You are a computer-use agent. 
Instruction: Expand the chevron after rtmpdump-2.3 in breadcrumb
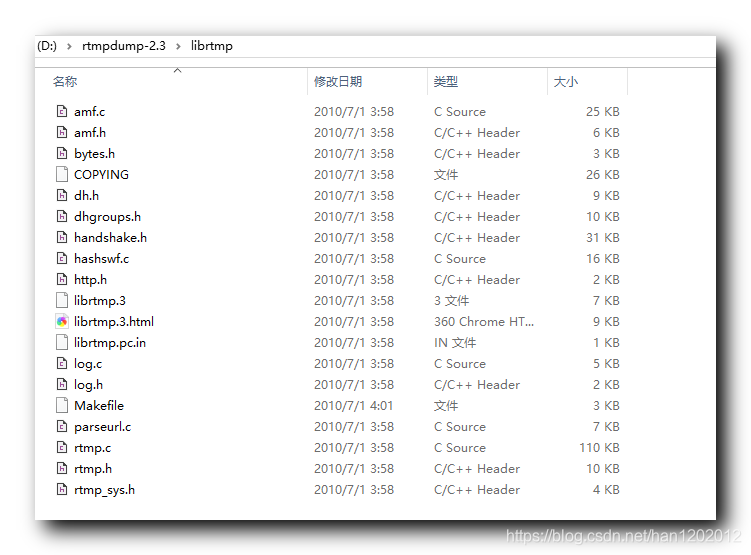[178, 46]
